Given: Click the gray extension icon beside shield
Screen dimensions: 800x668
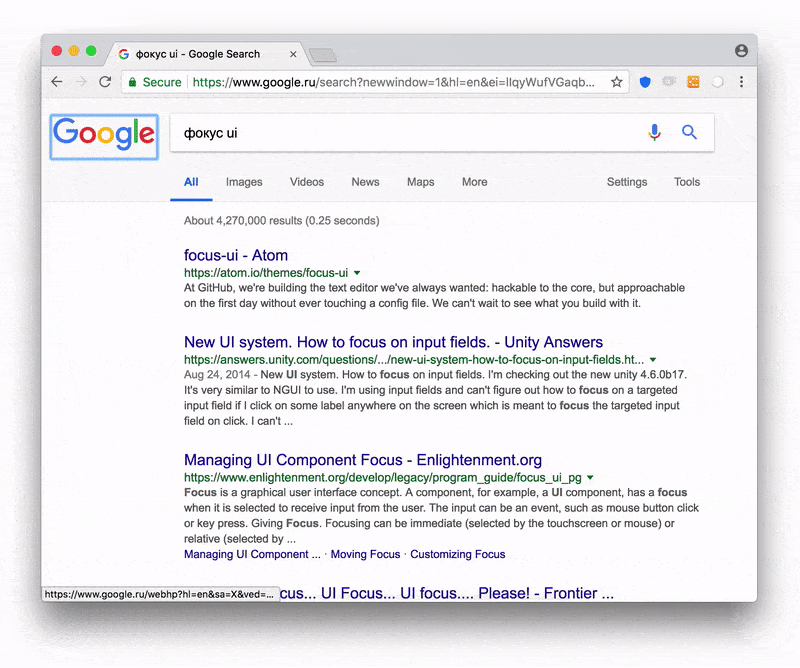Looking at the screenshot, I should (669, 82).
